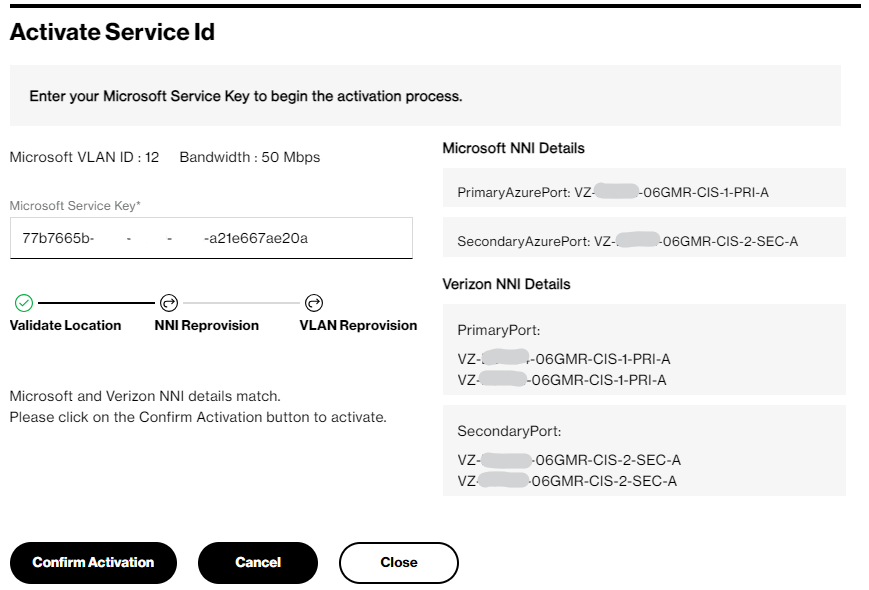Image resolution: width=869 pixels, height=590 pixels.
Task: Focus the Microsoft Service Key input field
Action: [211, 238]
